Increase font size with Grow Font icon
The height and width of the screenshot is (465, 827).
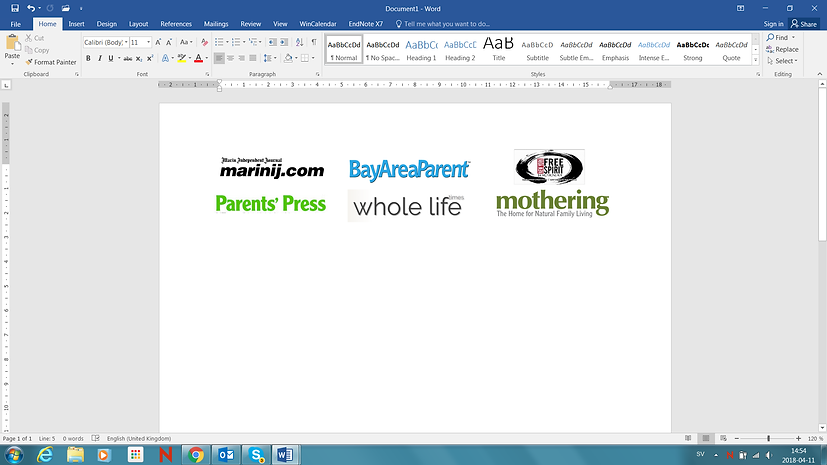pos(158,42)
